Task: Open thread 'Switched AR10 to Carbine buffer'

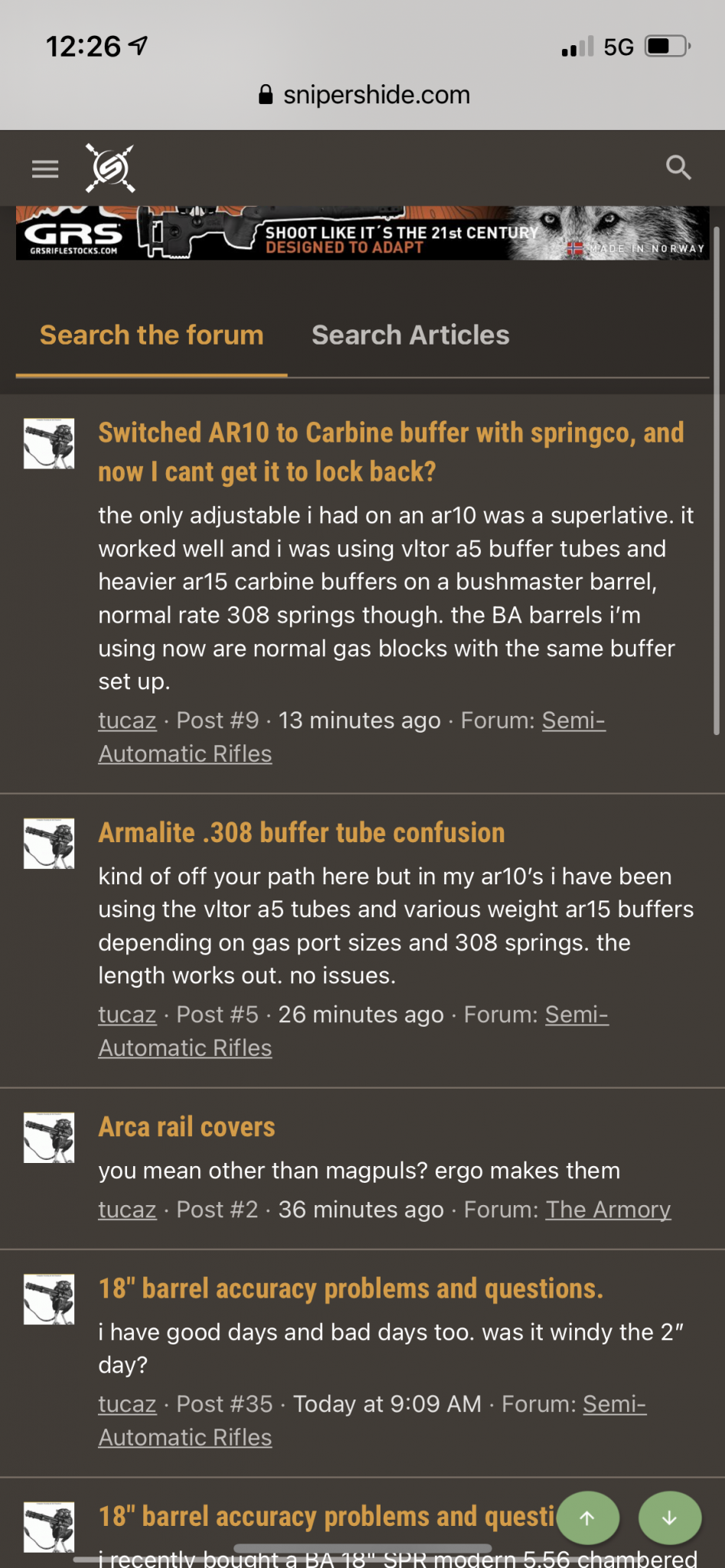Action: click(x=391, y=452)
